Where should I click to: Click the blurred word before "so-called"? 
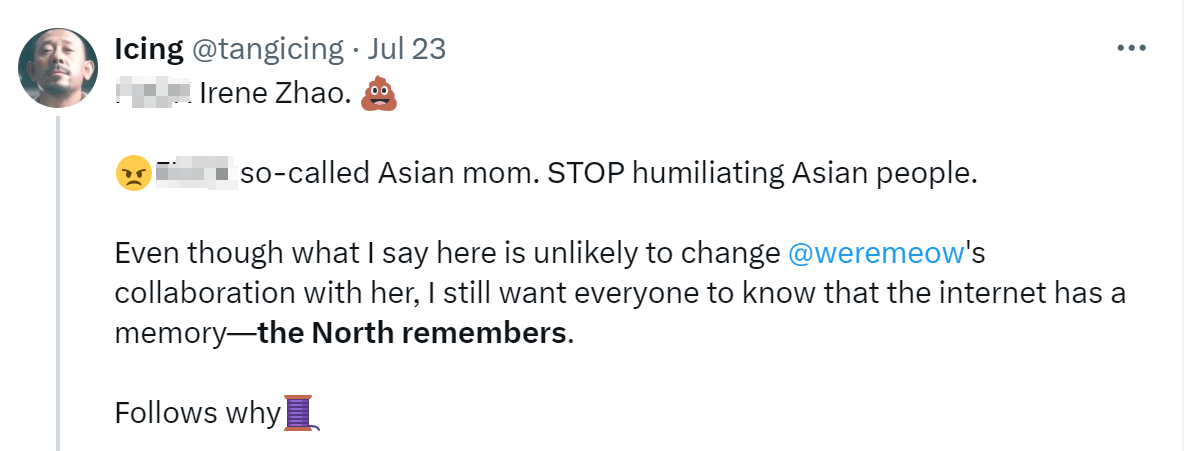click(x=197, y=174)
